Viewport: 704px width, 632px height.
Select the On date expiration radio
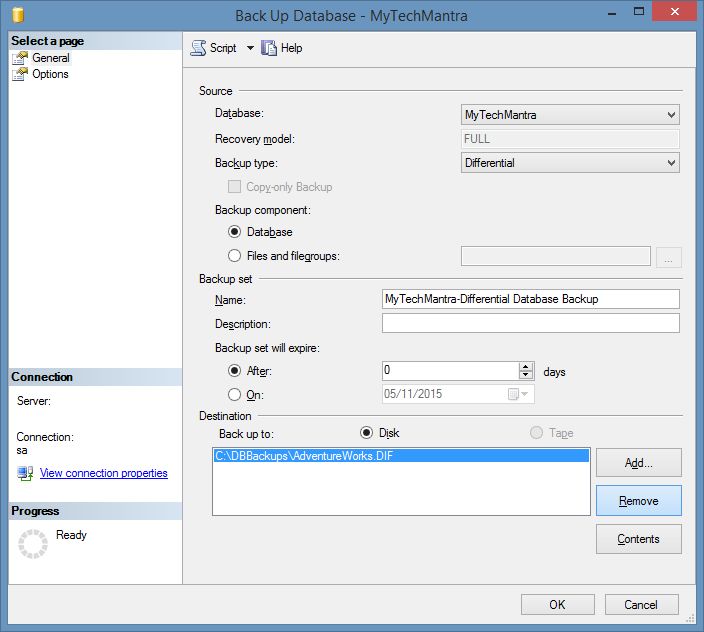[234, 395]
